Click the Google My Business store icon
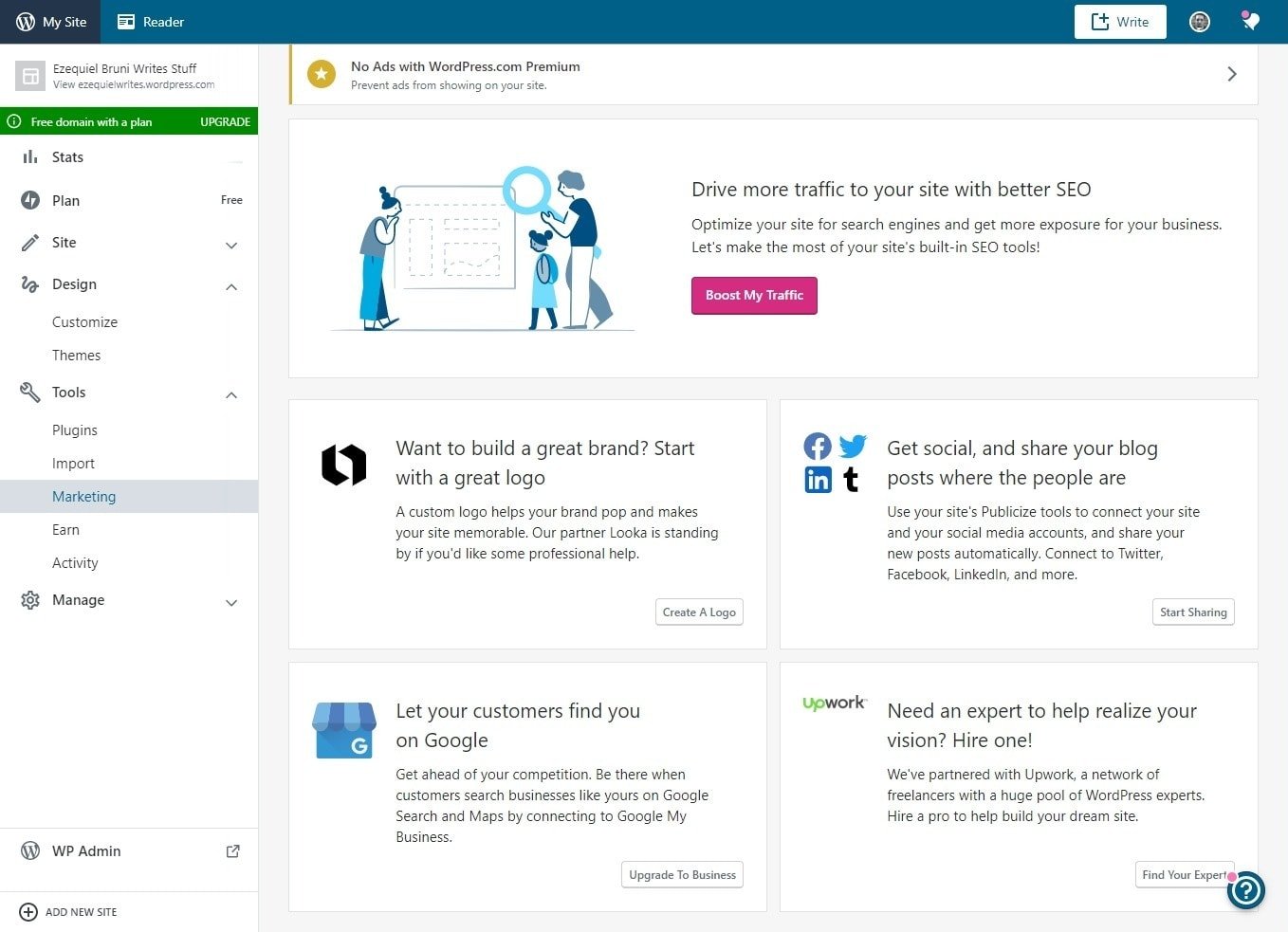 click(x=343, y=730)
